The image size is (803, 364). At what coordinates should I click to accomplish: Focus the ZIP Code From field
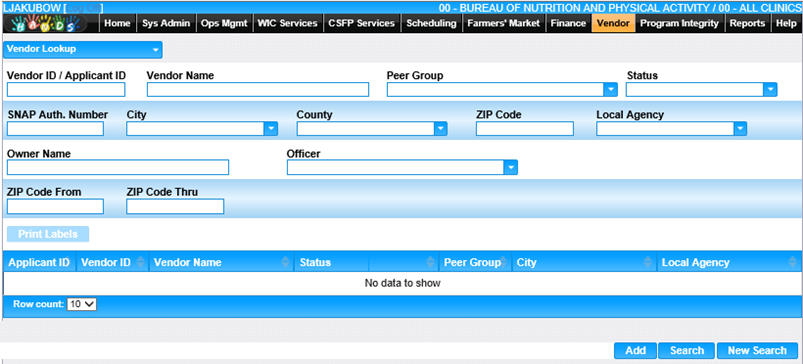[x=55, y=206]
